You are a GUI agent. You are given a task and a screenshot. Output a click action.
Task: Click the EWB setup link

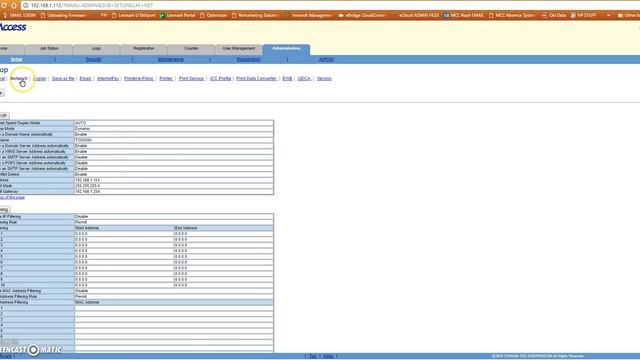pos(287,78)
